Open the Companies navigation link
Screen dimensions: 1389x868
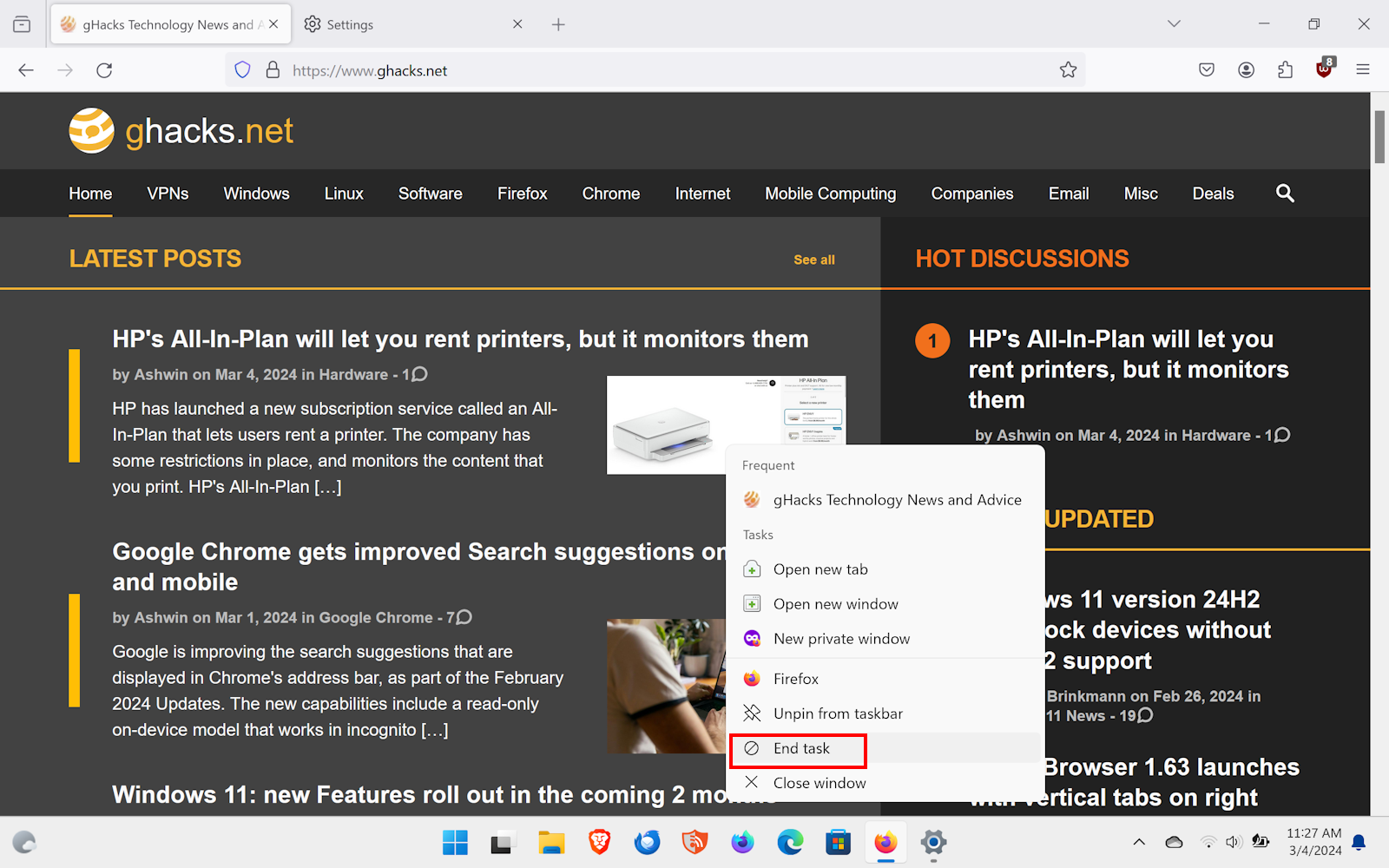[972, 194]
